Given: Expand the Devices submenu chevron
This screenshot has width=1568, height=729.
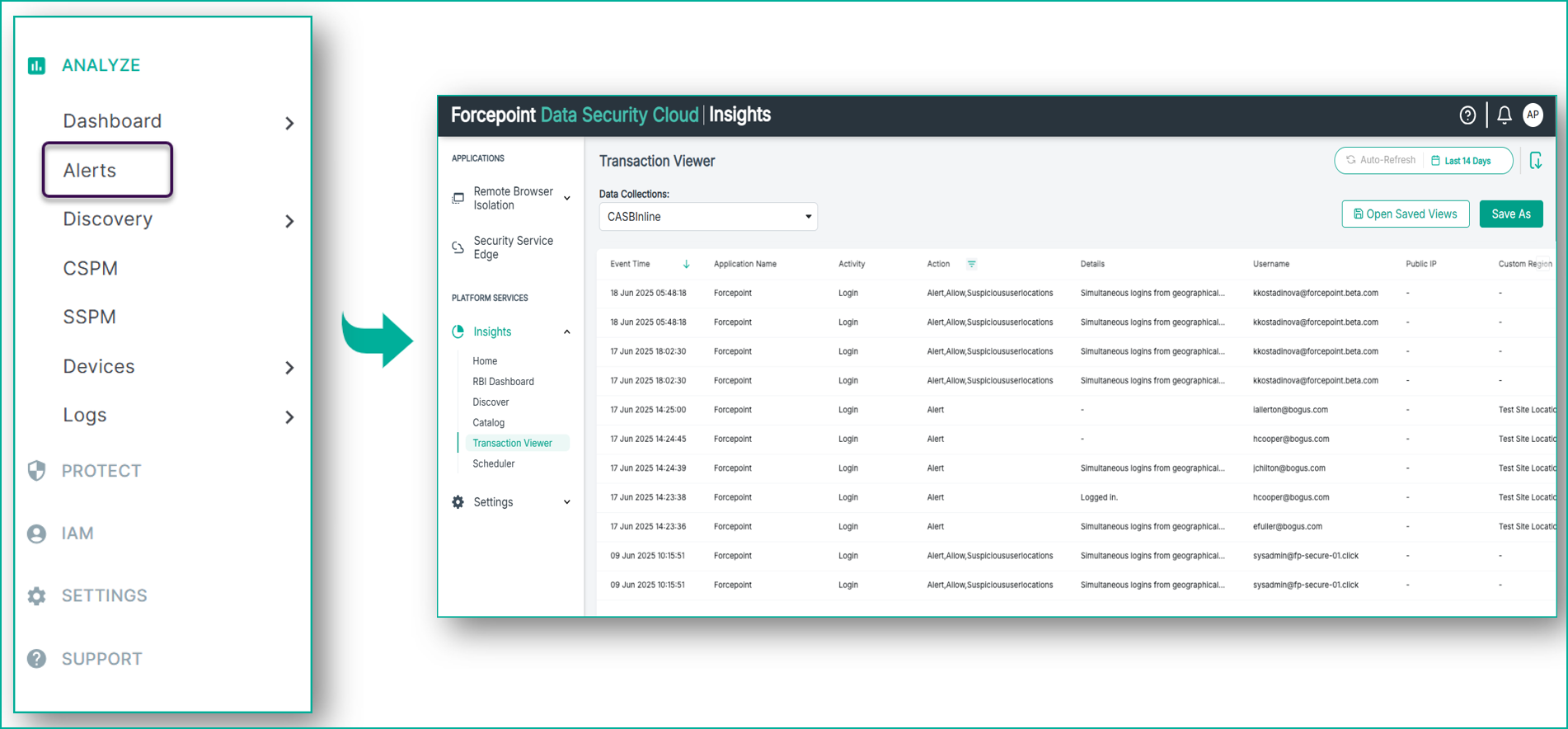Looking at the screenshot, I should tap(289, 368).
